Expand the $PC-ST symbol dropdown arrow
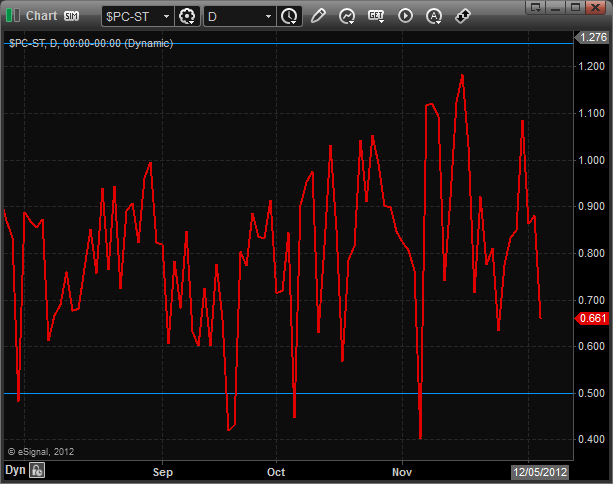Screen dimensions: 613x484 click(166, 16)
